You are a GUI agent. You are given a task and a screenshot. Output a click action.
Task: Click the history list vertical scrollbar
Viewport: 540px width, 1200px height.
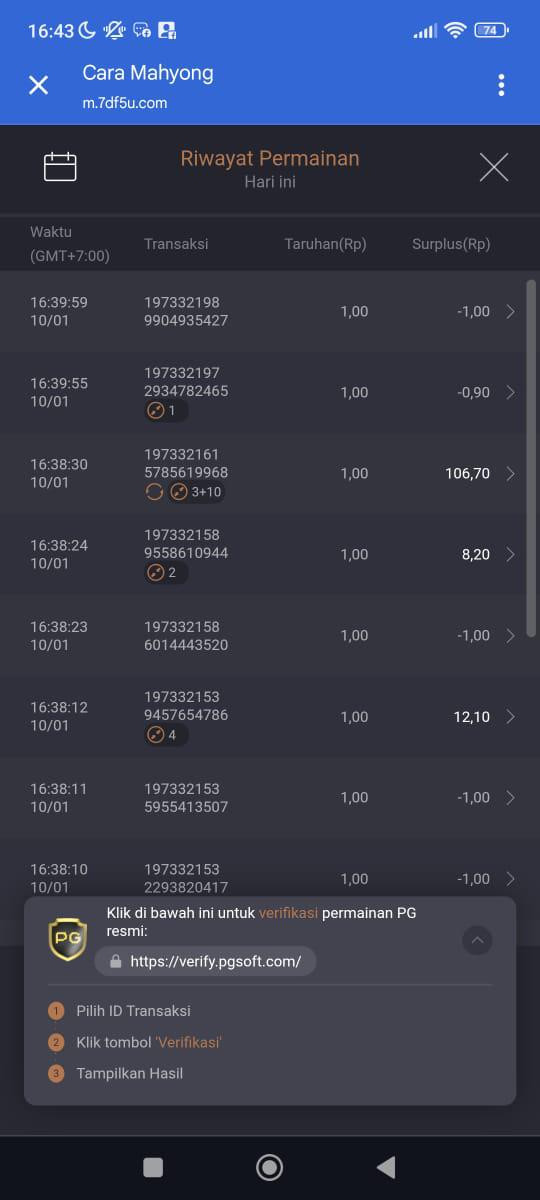point(531,450)
